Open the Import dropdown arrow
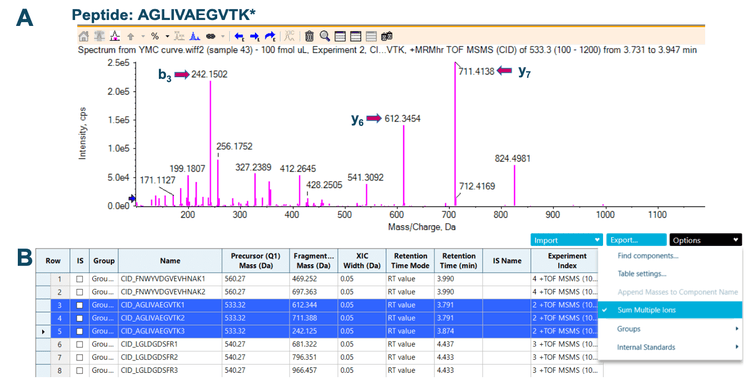This screenshot has height=382, width=750. [x=597, y=240]
